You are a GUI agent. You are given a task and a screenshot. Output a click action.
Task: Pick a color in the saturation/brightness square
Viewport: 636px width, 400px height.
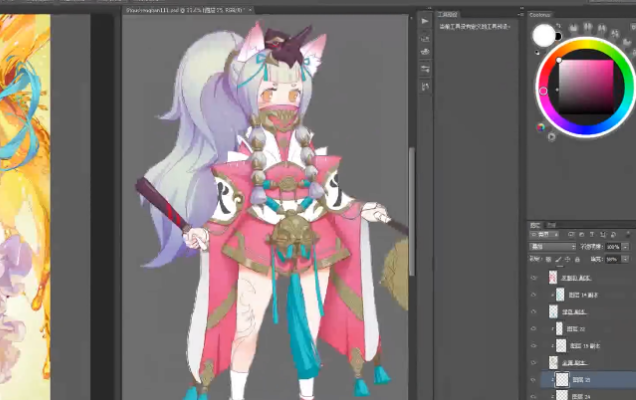click(586, 87)
